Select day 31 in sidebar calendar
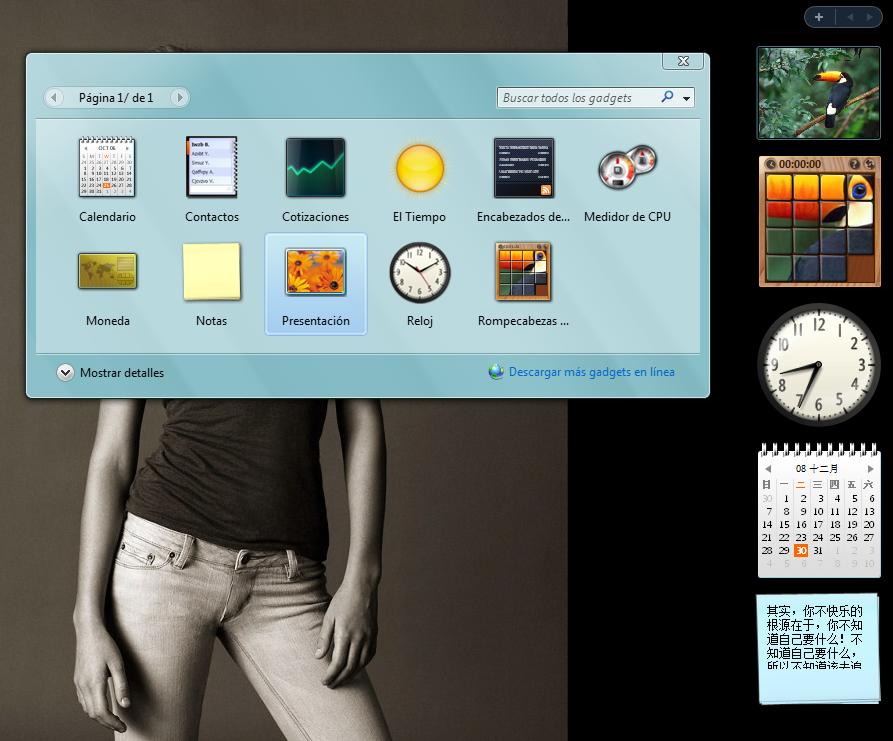The height and width of the screenshot is (741, 893). tap(818, 551)
